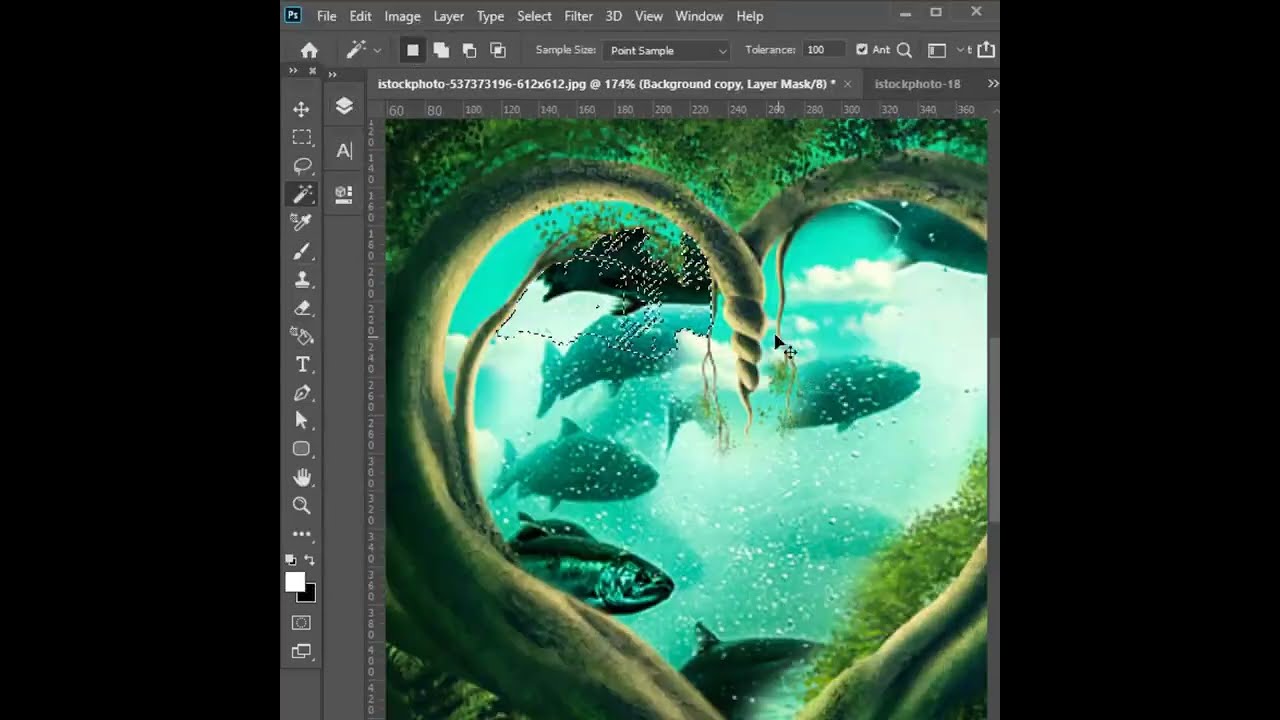
Task: Swap foreground and background colors
Action: [309, 560]
